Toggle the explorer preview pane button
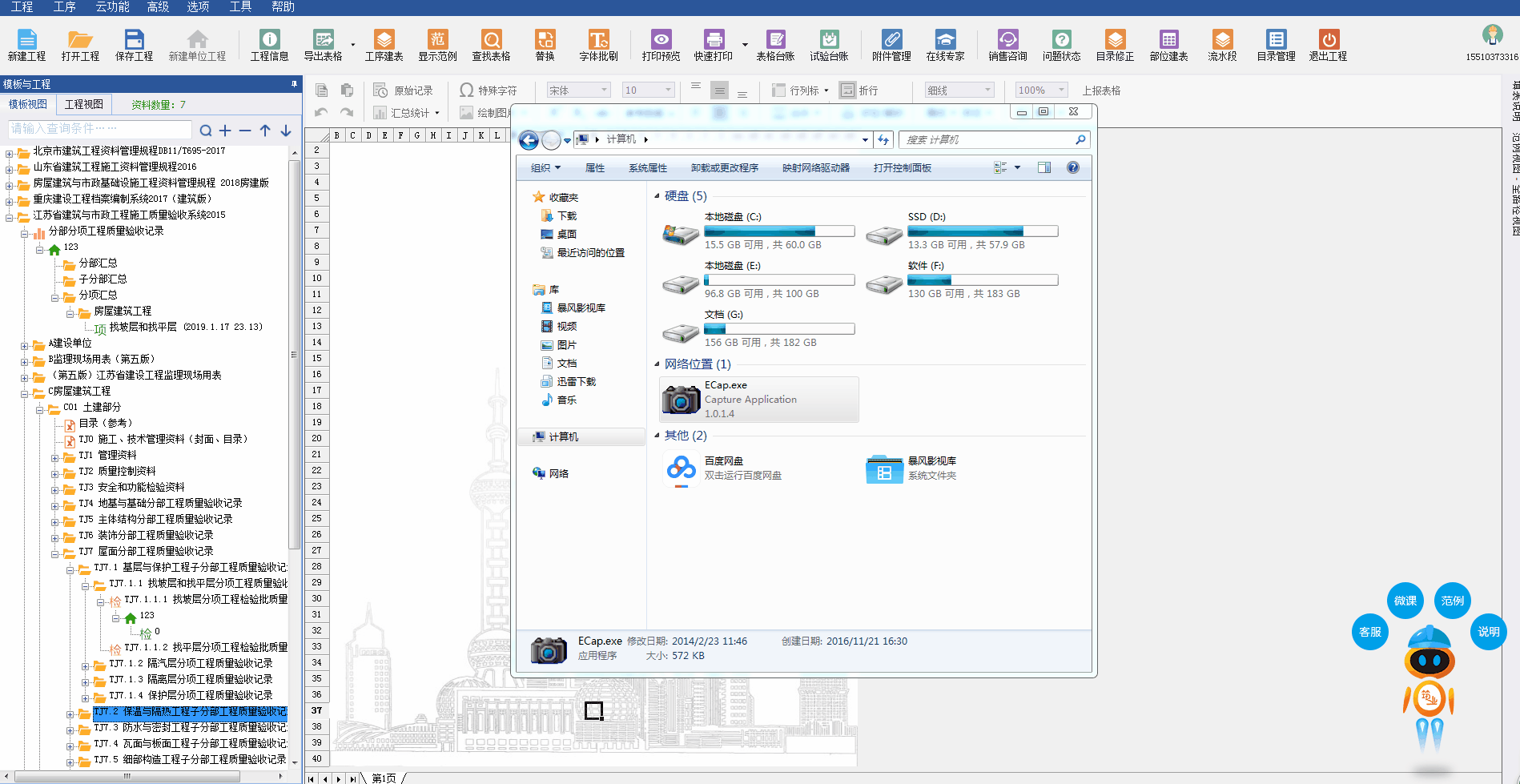 [x=1044, y=167]
